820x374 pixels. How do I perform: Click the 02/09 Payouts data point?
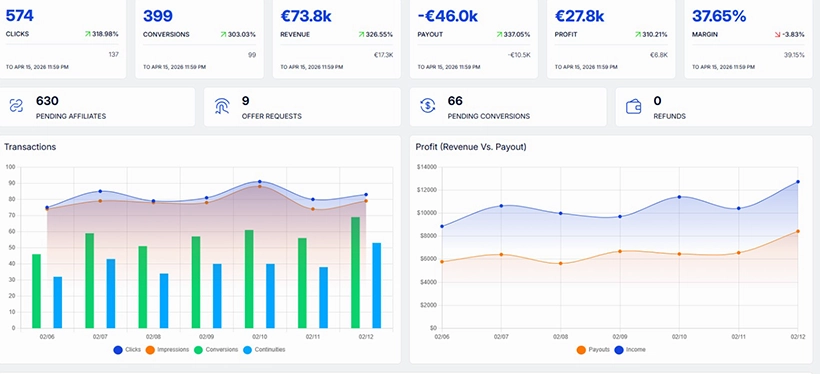click(x=620, y=251)
